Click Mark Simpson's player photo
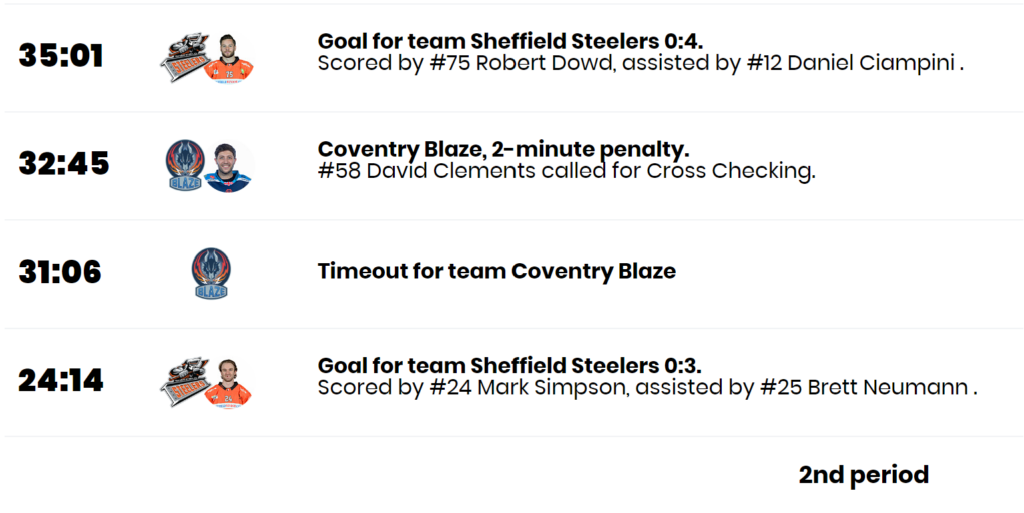Viewport: 1024px width, 513px height. [x=228, y=383]
